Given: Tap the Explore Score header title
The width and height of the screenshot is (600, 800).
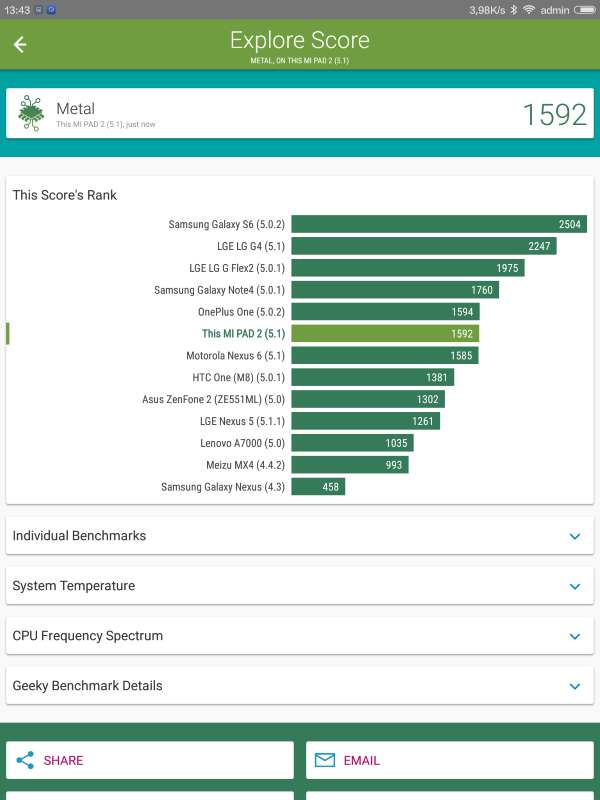Looking at the screenshot, I should point(300,40).
